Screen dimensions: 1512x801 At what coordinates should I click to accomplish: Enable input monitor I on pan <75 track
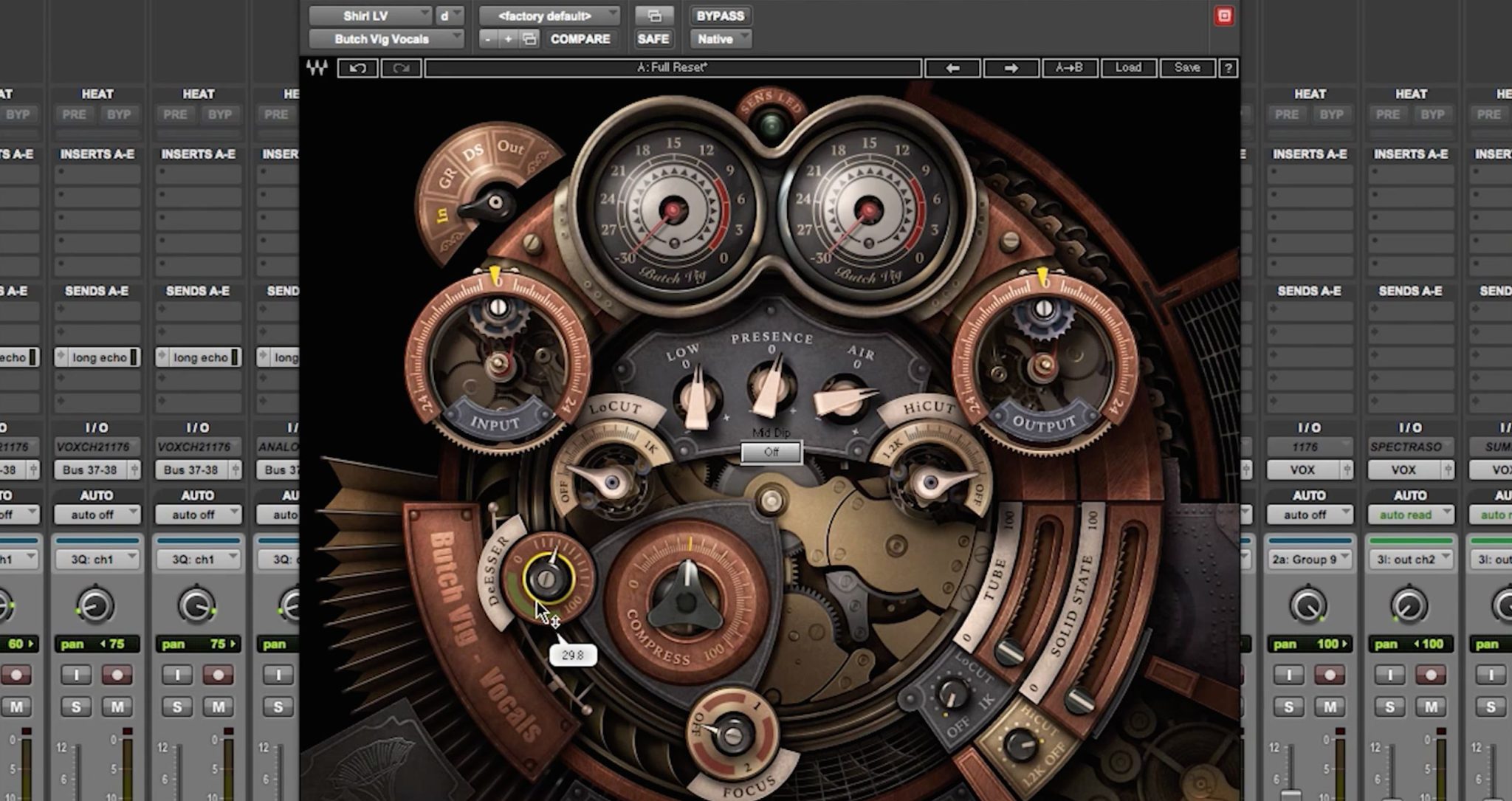coord(76,675)
